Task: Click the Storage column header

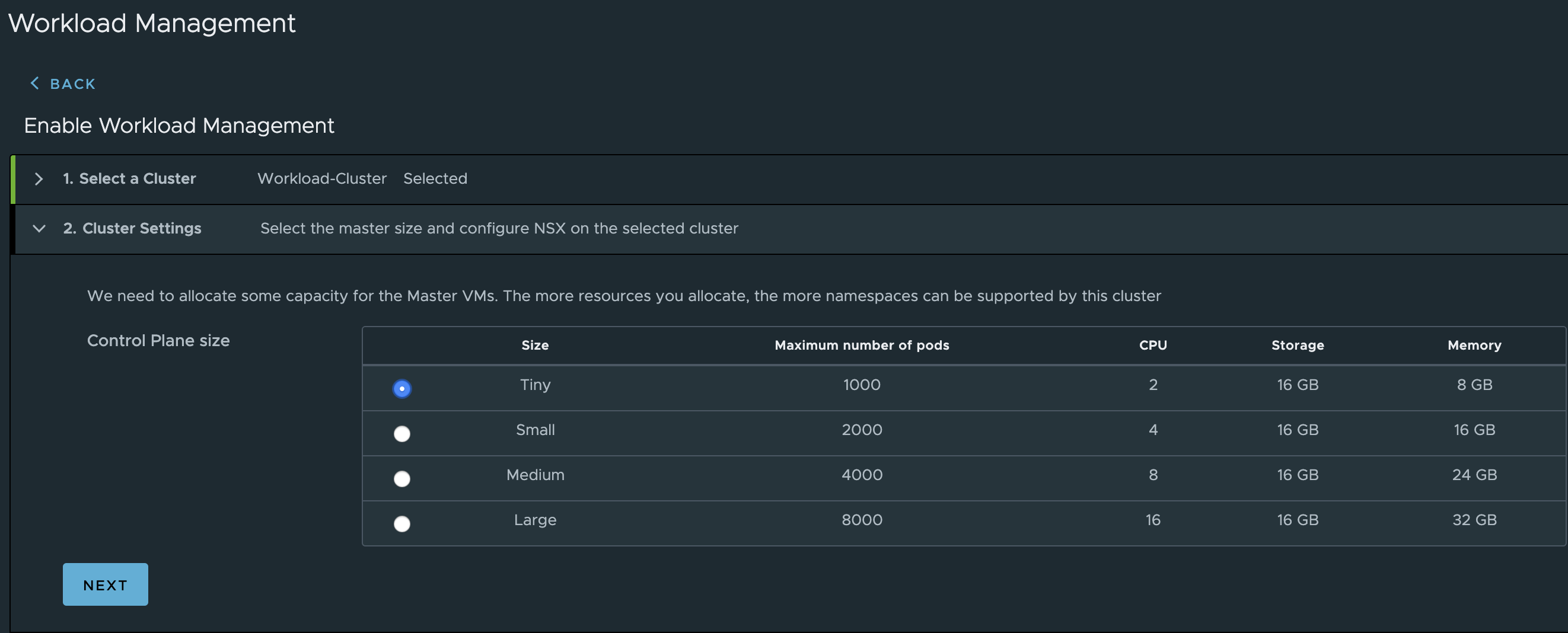Action: [1298, 346]
